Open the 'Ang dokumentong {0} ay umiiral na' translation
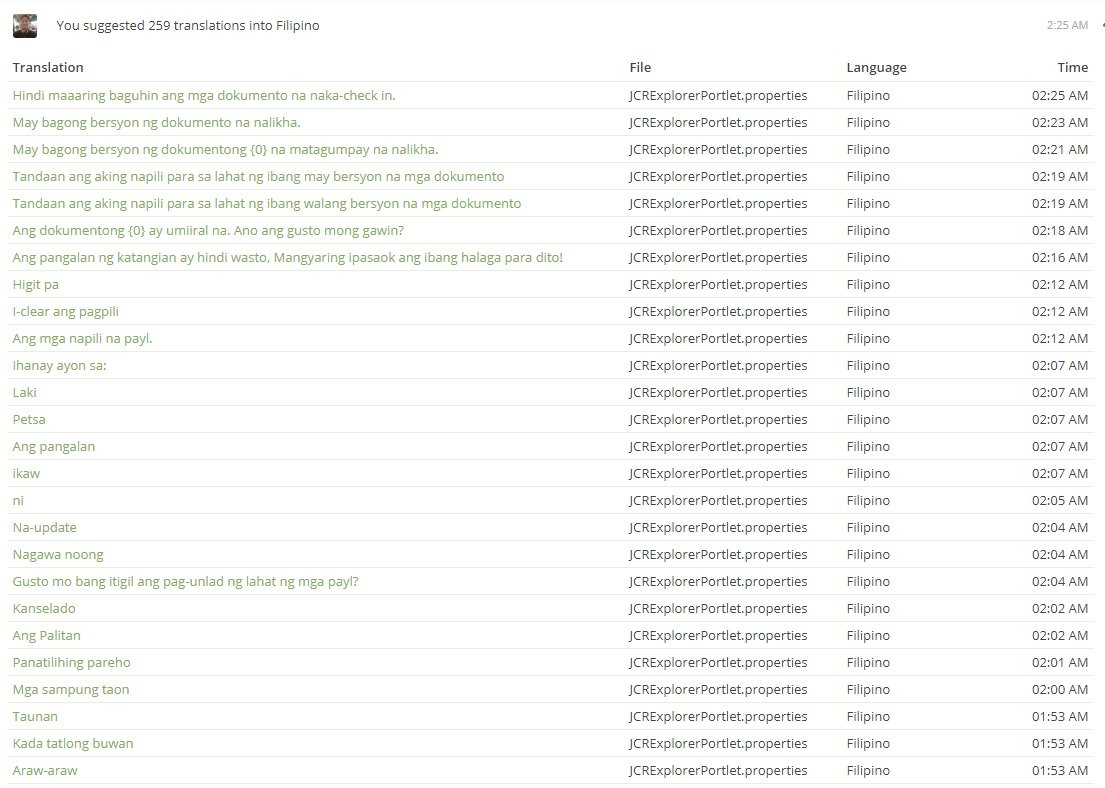This screenshot has height=788, width=1105. point(208,231)
